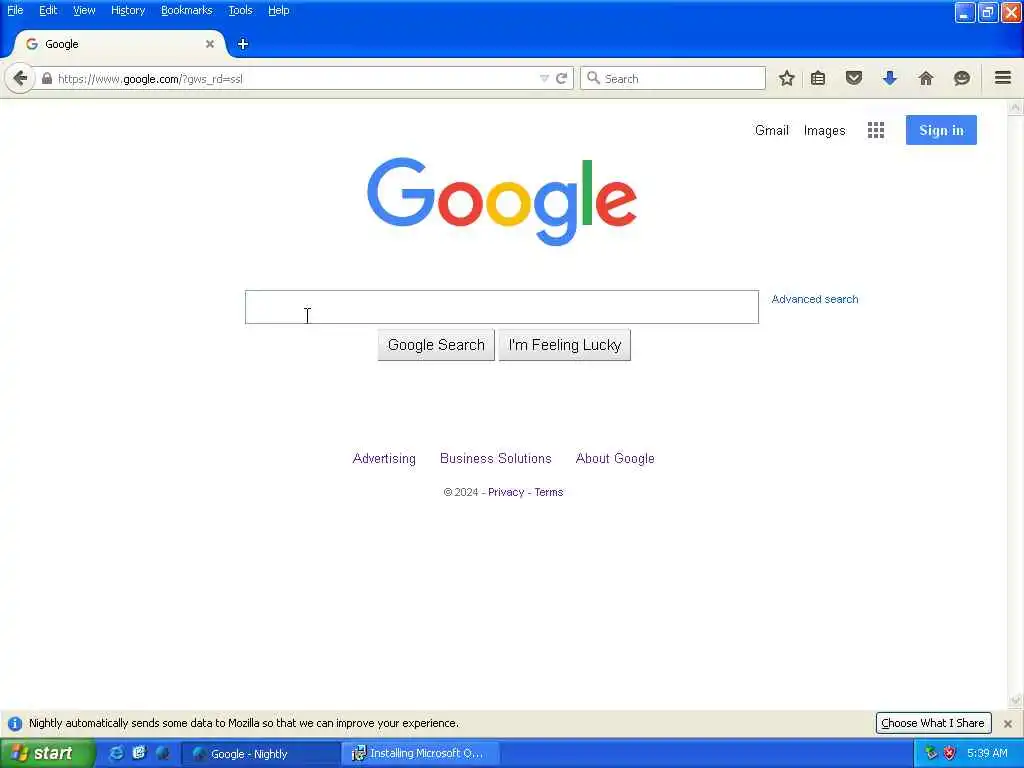Open the Advertising link
This screenshot has width=1024, height=768.
[x=384, y=458]
